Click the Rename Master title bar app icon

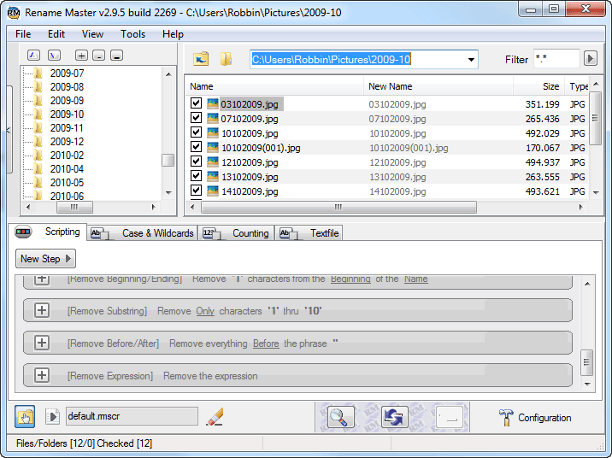coord(14,12)
